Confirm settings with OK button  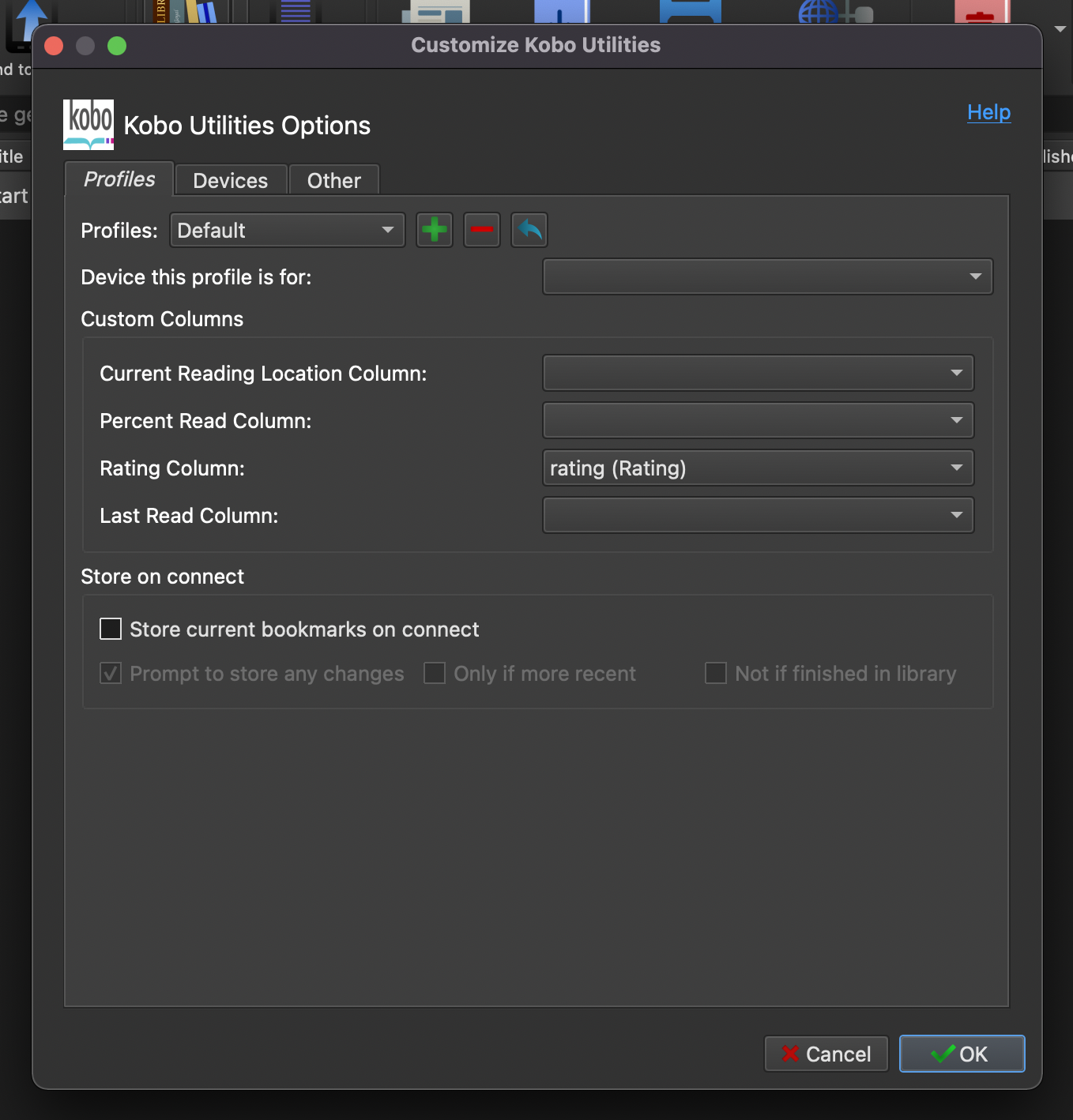click(x=962, y=1054)
